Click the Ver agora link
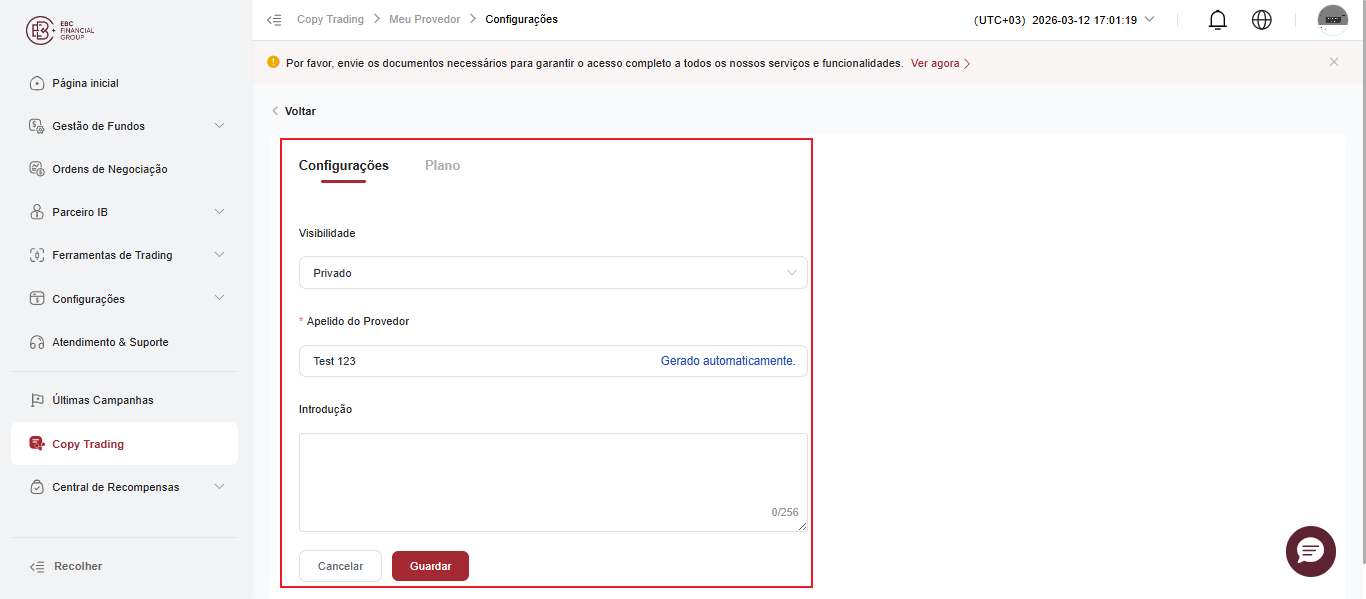The width and height of the screenshot is (1366, 599). tap(940, 63)
